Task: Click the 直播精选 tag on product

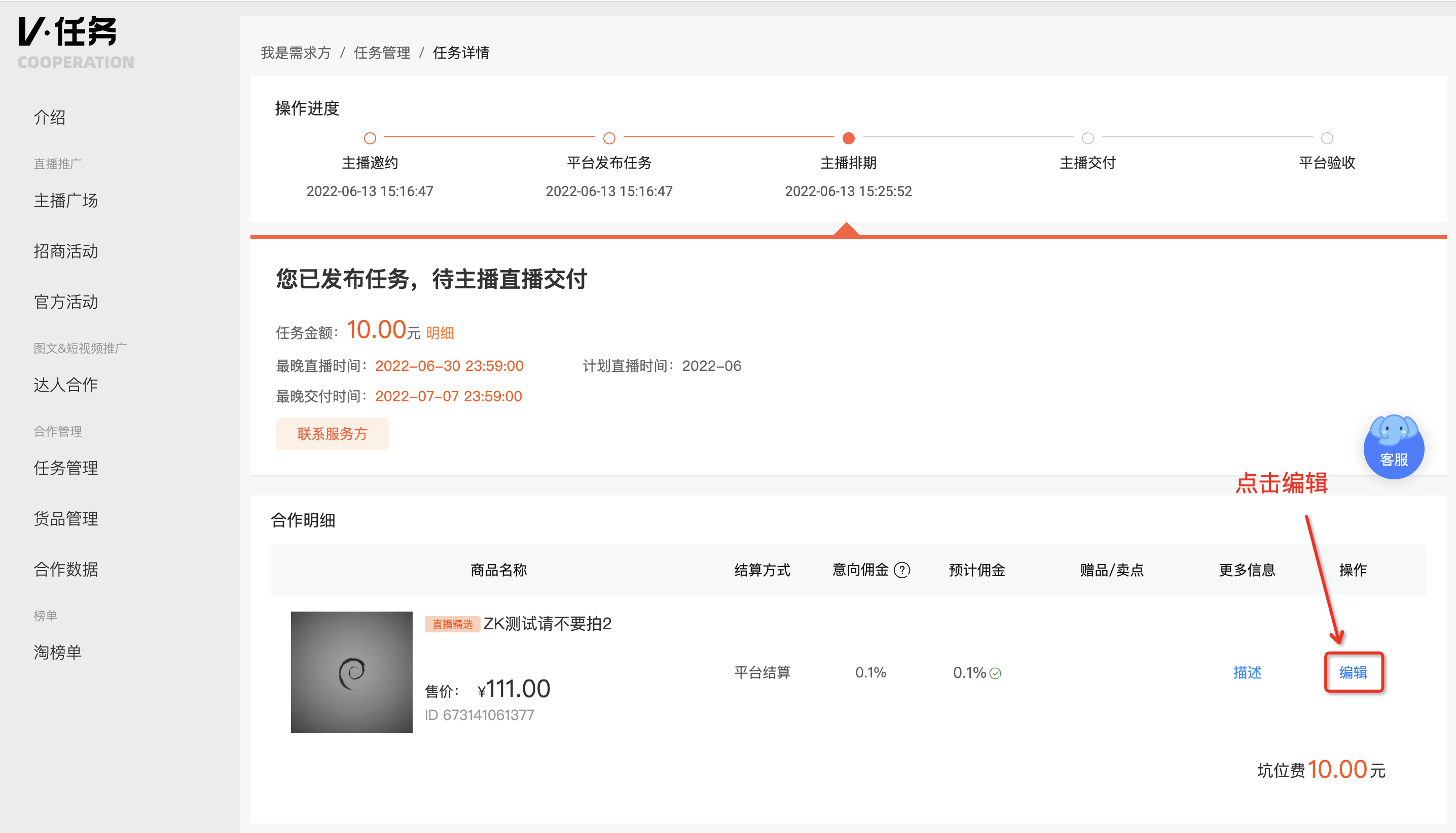Action: click(x=452, y=624)
